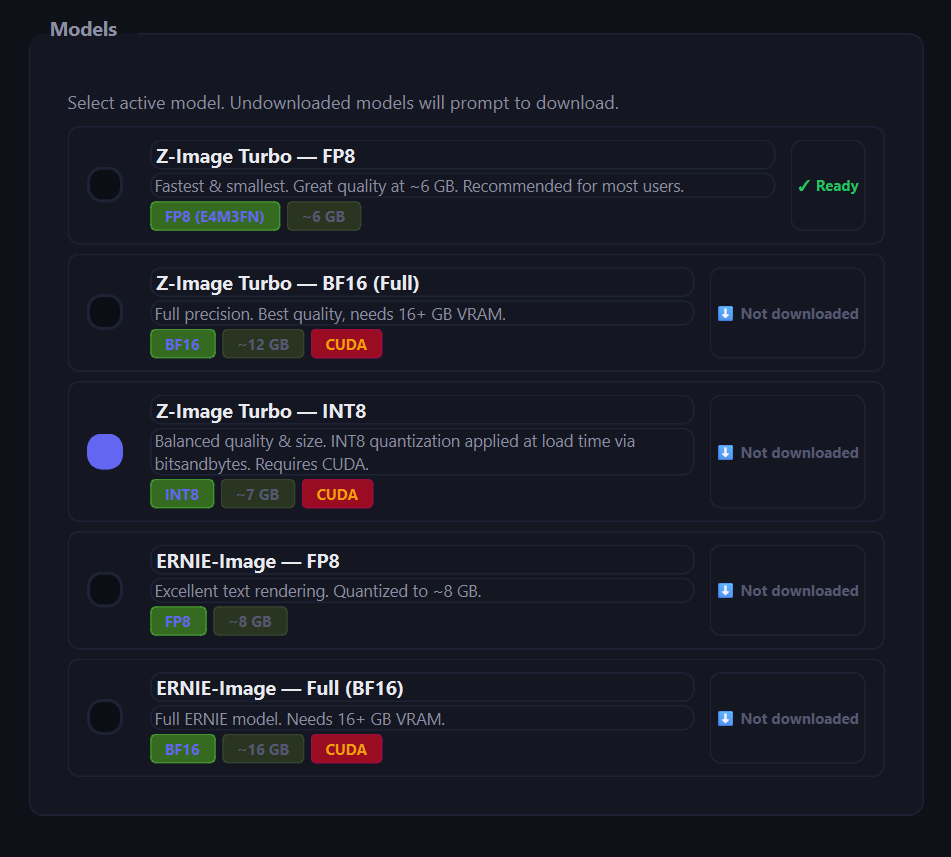Click 'Fastest & smallest. Great quality' description
The height and width of the screenshot is (857, 951).
pyautogui.click(x=419, y=186)
